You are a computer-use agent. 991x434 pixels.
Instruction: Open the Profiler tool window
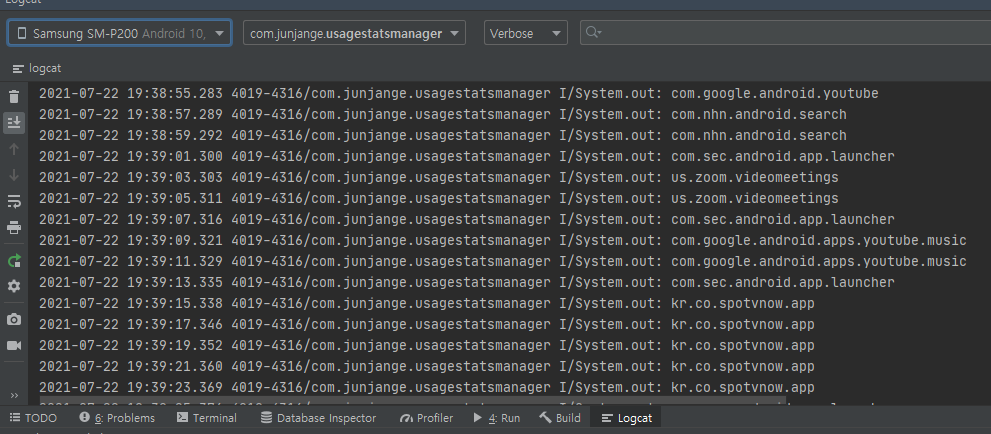[x=427, y=418]
